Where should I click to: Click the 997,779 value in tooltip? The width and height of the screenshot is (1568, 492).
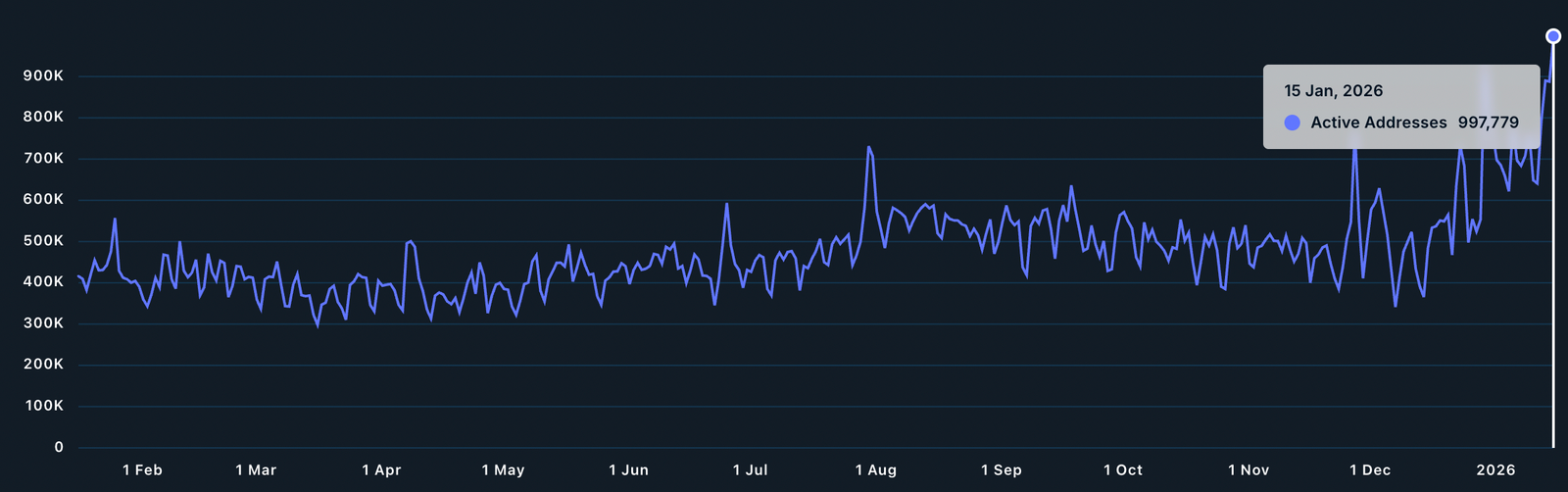[x=1488, y=123]
